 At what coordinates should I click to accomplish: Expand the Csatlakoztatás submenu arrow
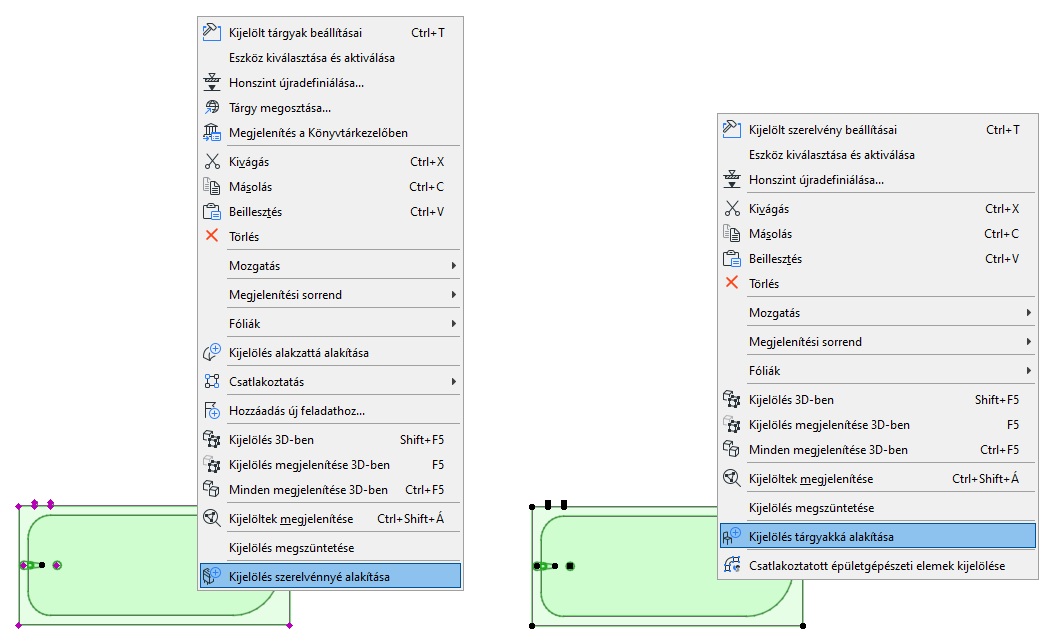(x=454, y=381)
